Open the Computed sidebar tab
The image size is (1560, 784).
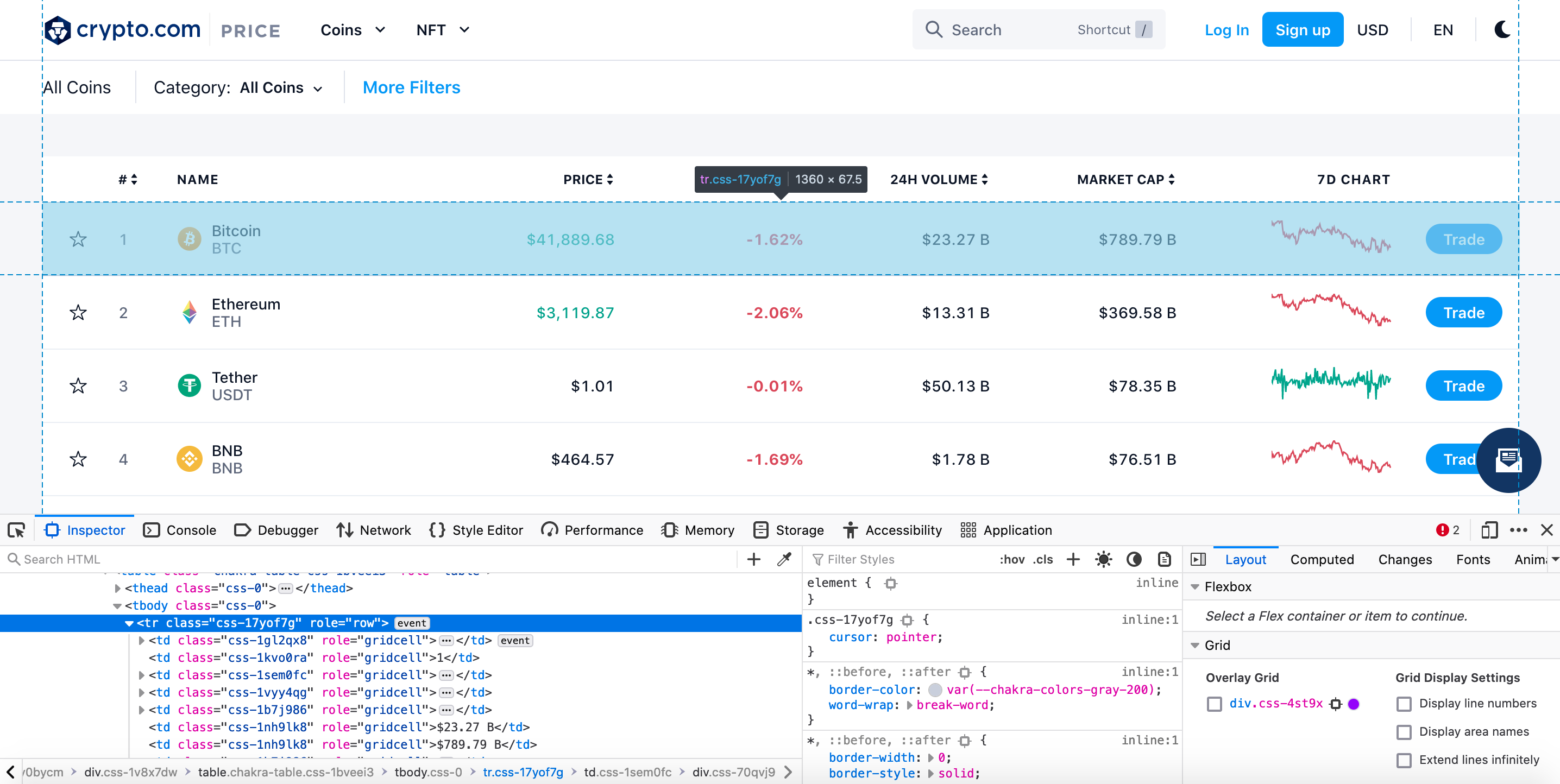(x=1322, y=559)
